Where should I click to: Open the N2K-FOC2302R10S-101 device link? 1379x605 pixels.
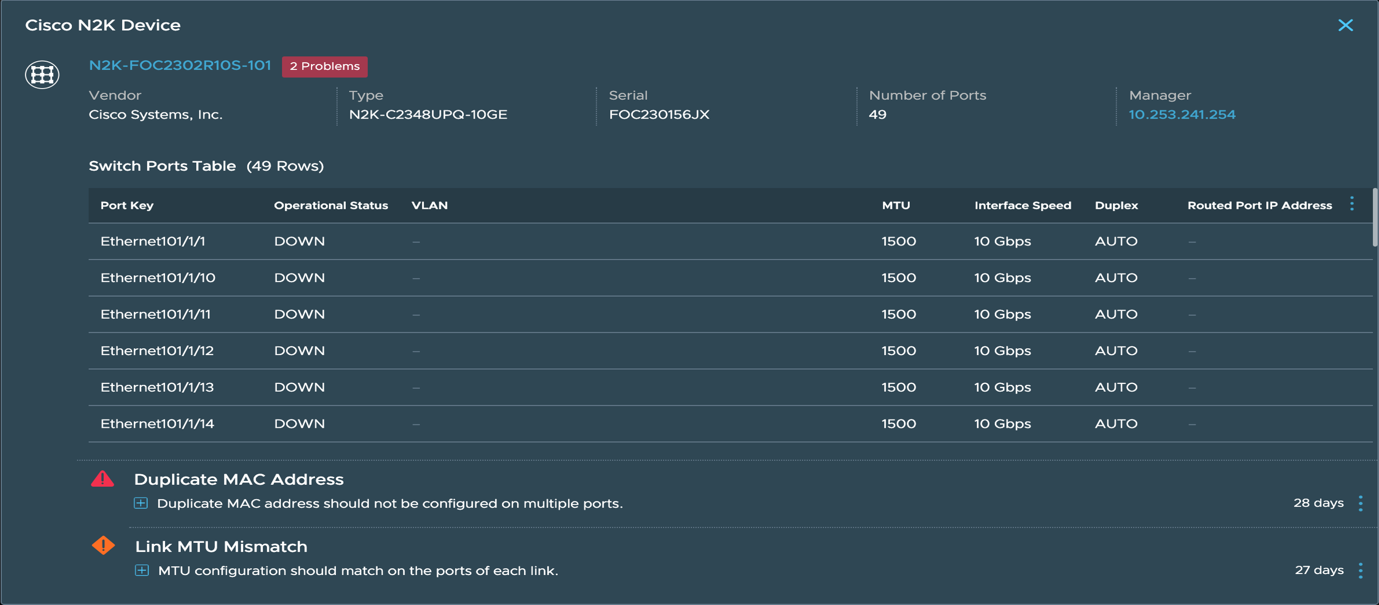180,65
